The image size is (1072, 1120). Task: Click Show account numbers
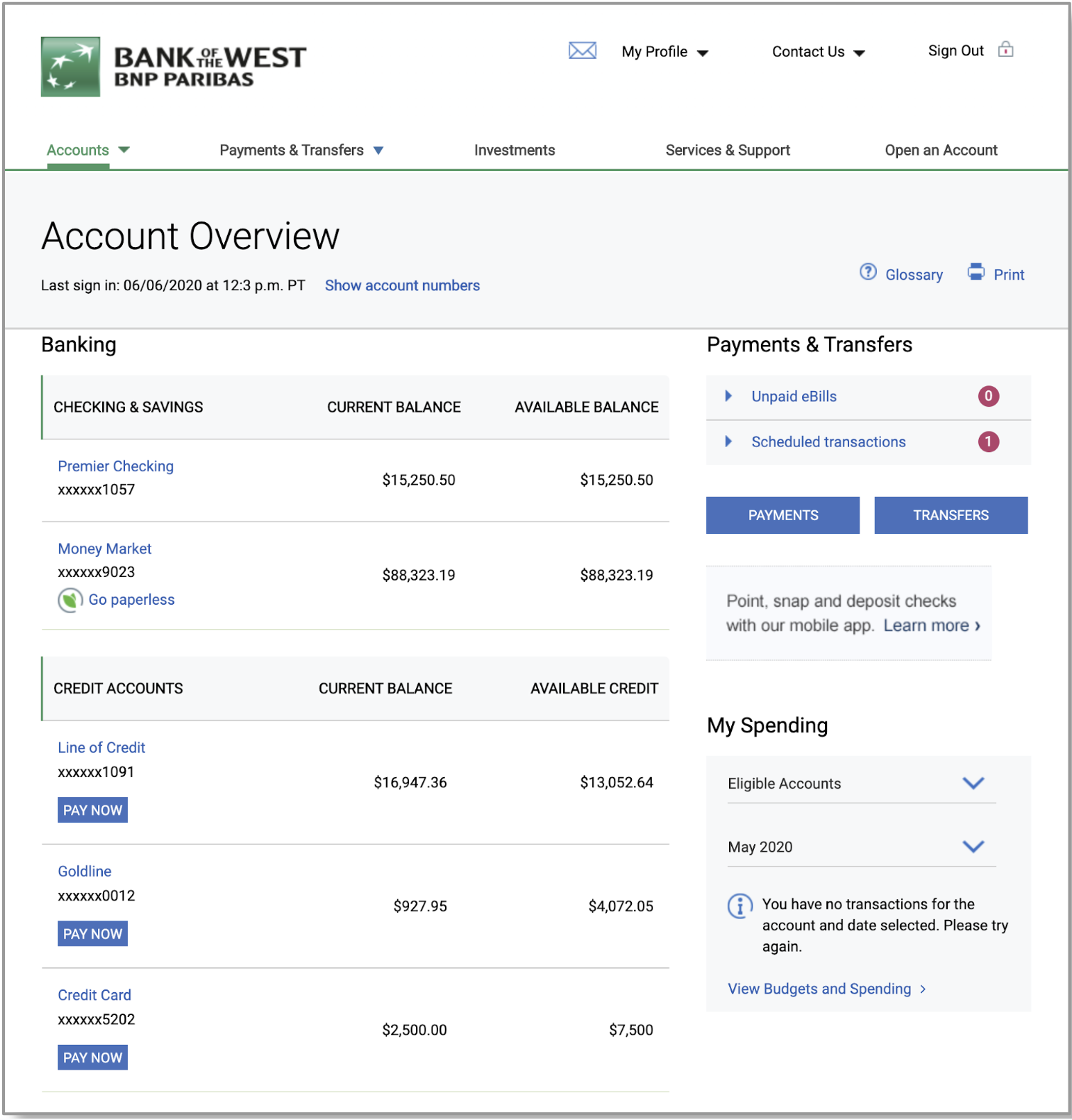pyautogui.click(x=403, y=285)
